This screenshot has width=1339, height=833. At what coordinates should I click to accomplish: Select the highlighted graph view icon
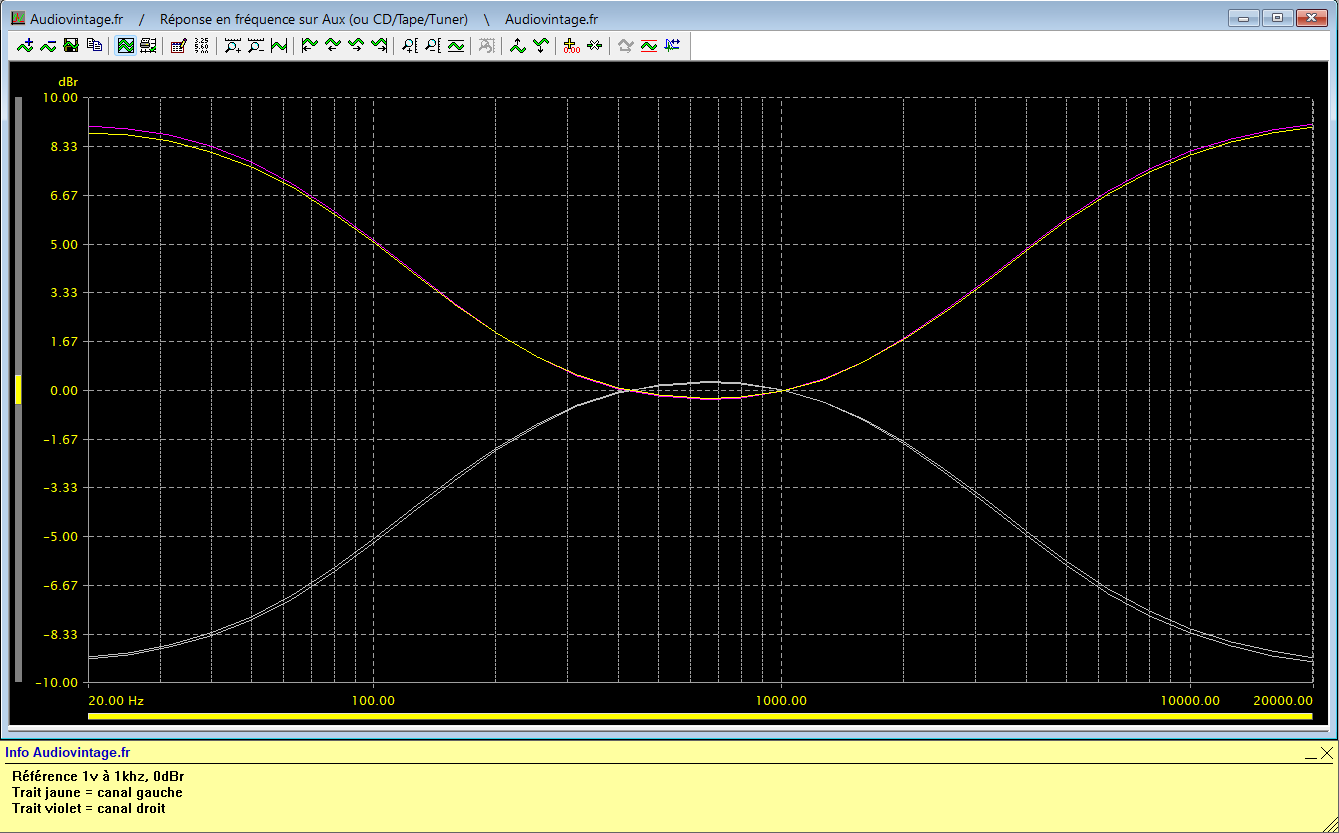click(126, 45)
